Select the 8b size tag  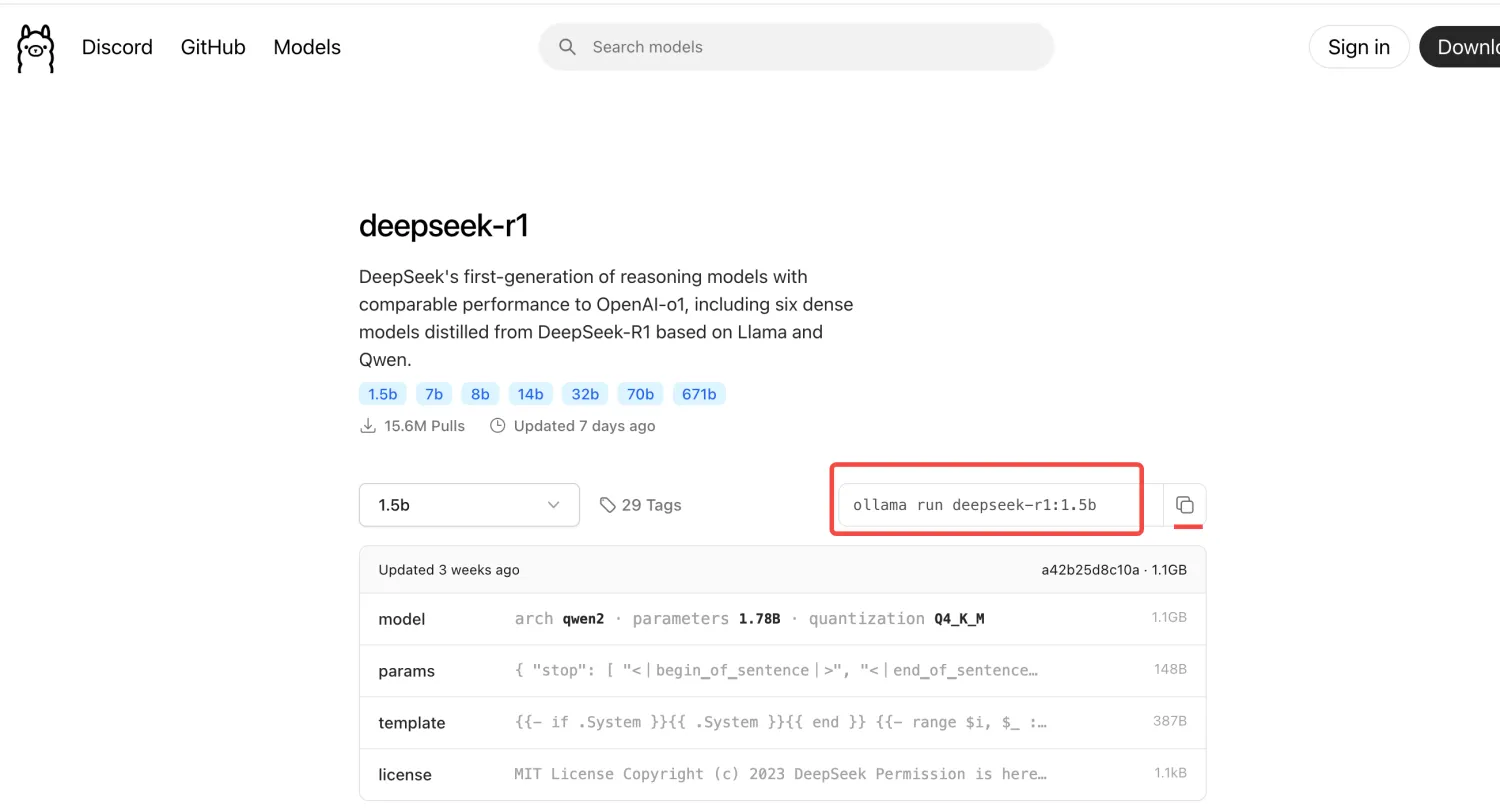pyautogui.click(x=480, y=394)
